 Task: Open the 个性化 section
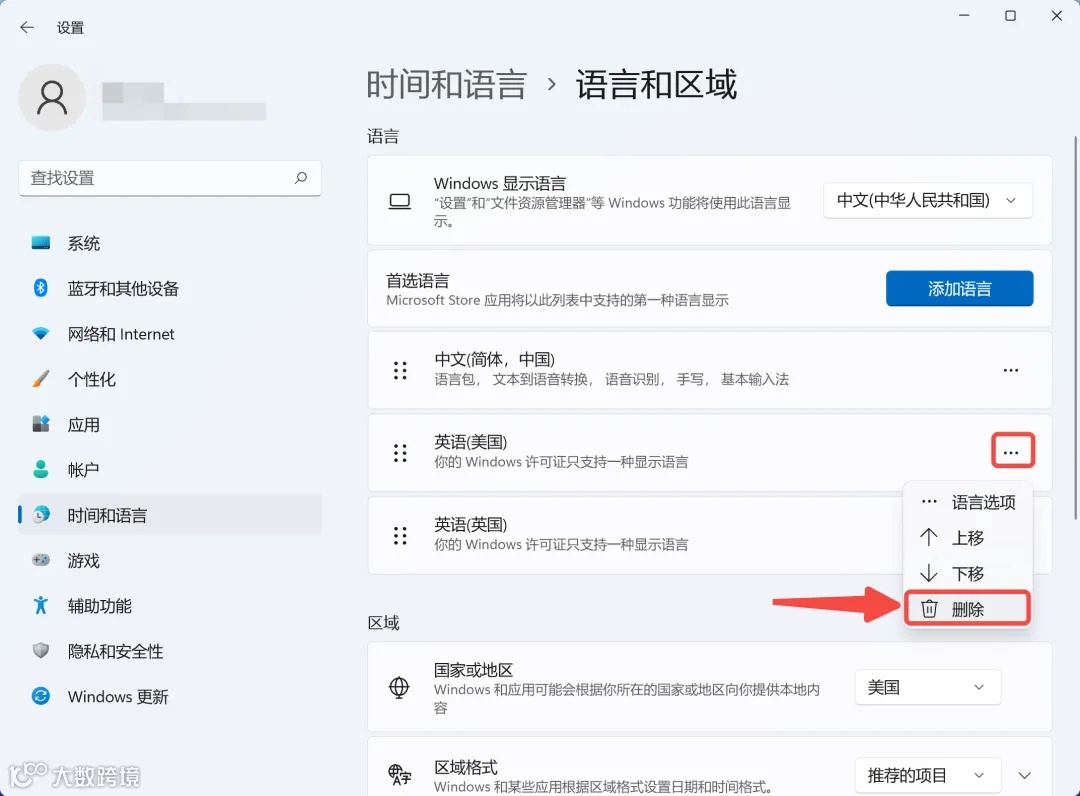click(x=170, y=379)
